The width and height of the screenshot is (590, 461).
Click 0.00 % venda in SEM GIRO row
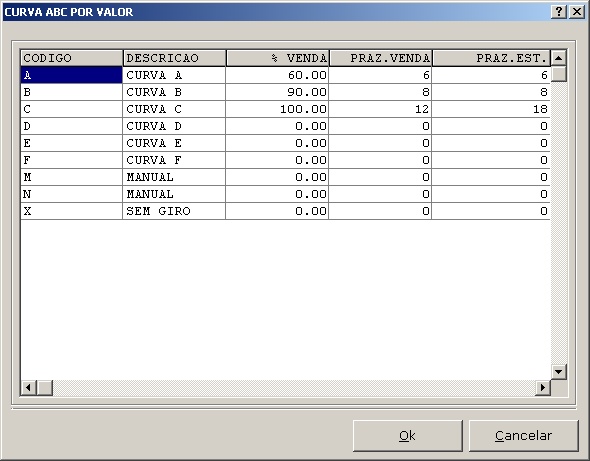tap(277, 211)
